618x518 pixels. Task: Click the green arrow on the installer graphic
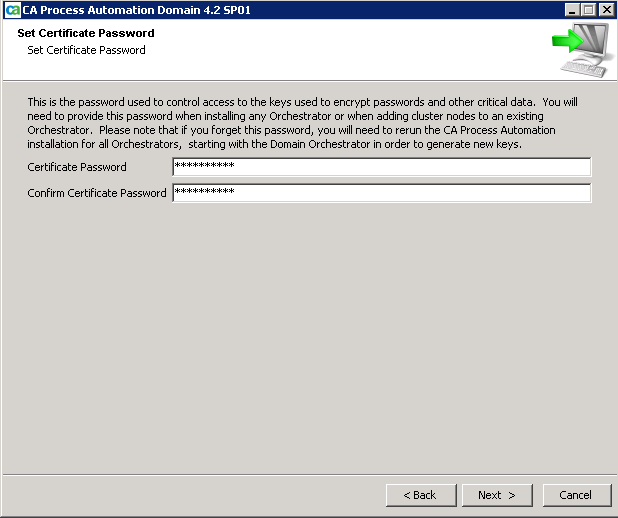click(x=567, y=42)
